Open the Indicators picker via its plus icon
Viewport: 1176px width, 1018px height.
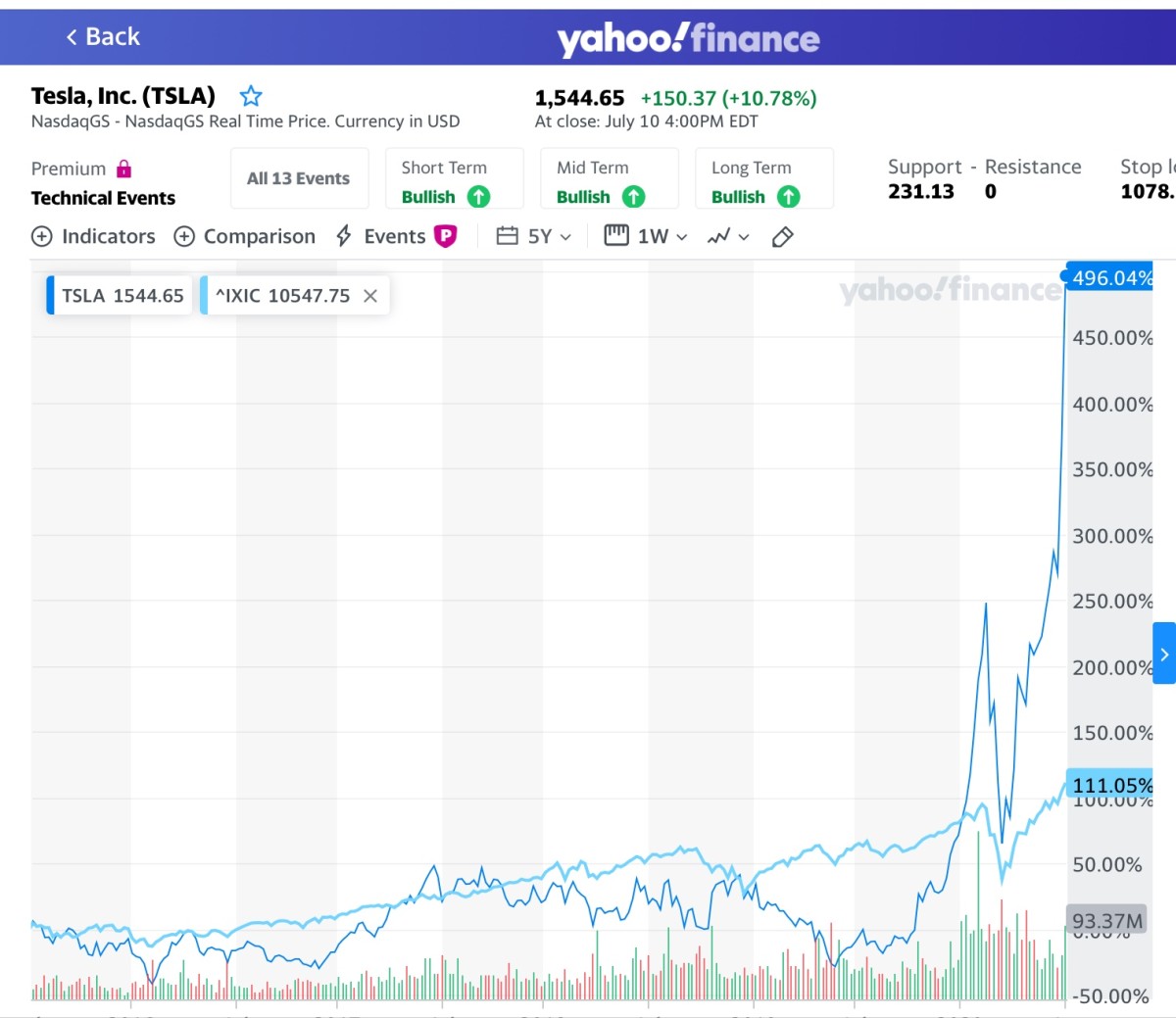tap(42, 236)
